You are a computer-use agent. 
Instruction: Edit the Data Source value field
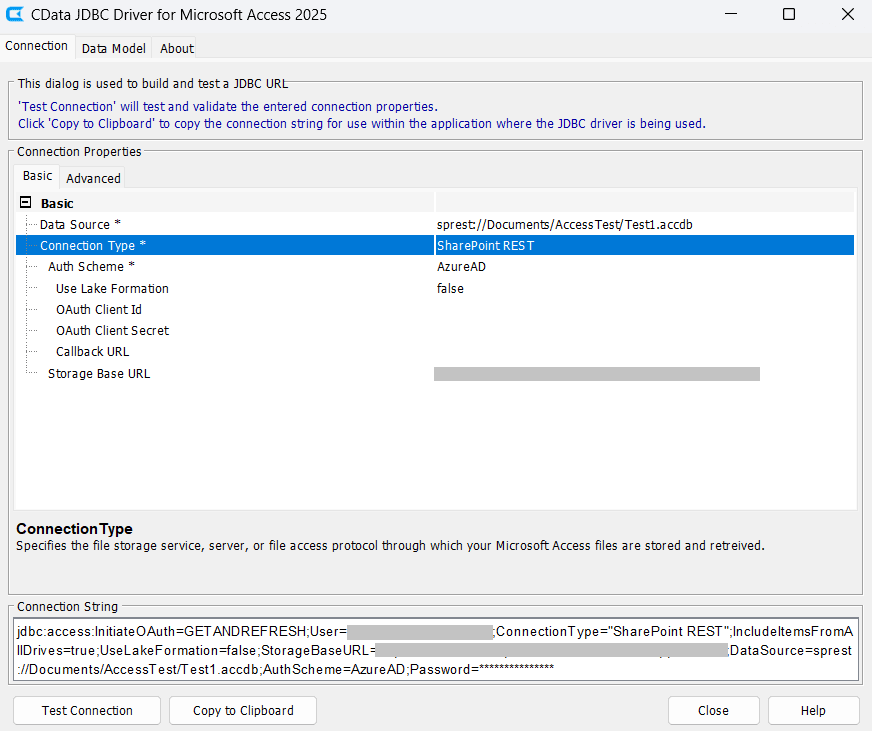[x=644, y=225]
